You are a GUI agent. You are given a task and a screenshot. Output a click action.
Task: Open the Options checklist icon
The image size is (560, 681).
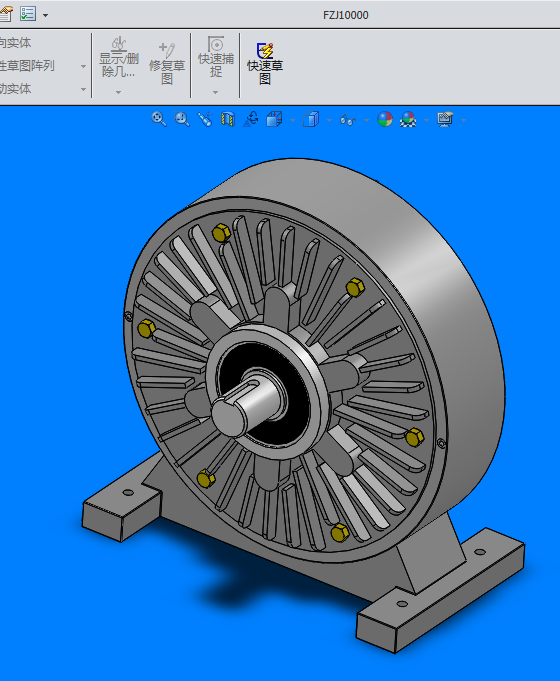coord(28,13)
